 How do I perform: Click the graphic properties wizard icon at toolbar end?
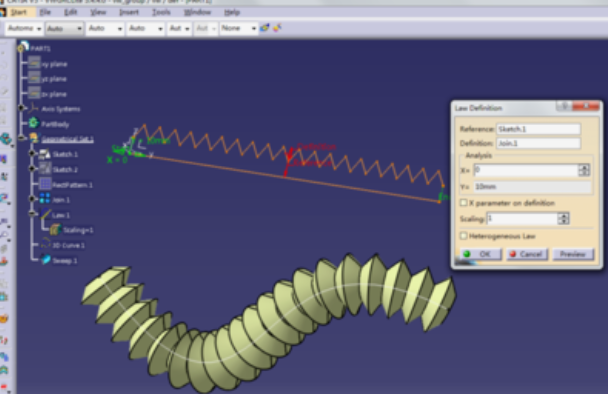[x=278, y=28]
